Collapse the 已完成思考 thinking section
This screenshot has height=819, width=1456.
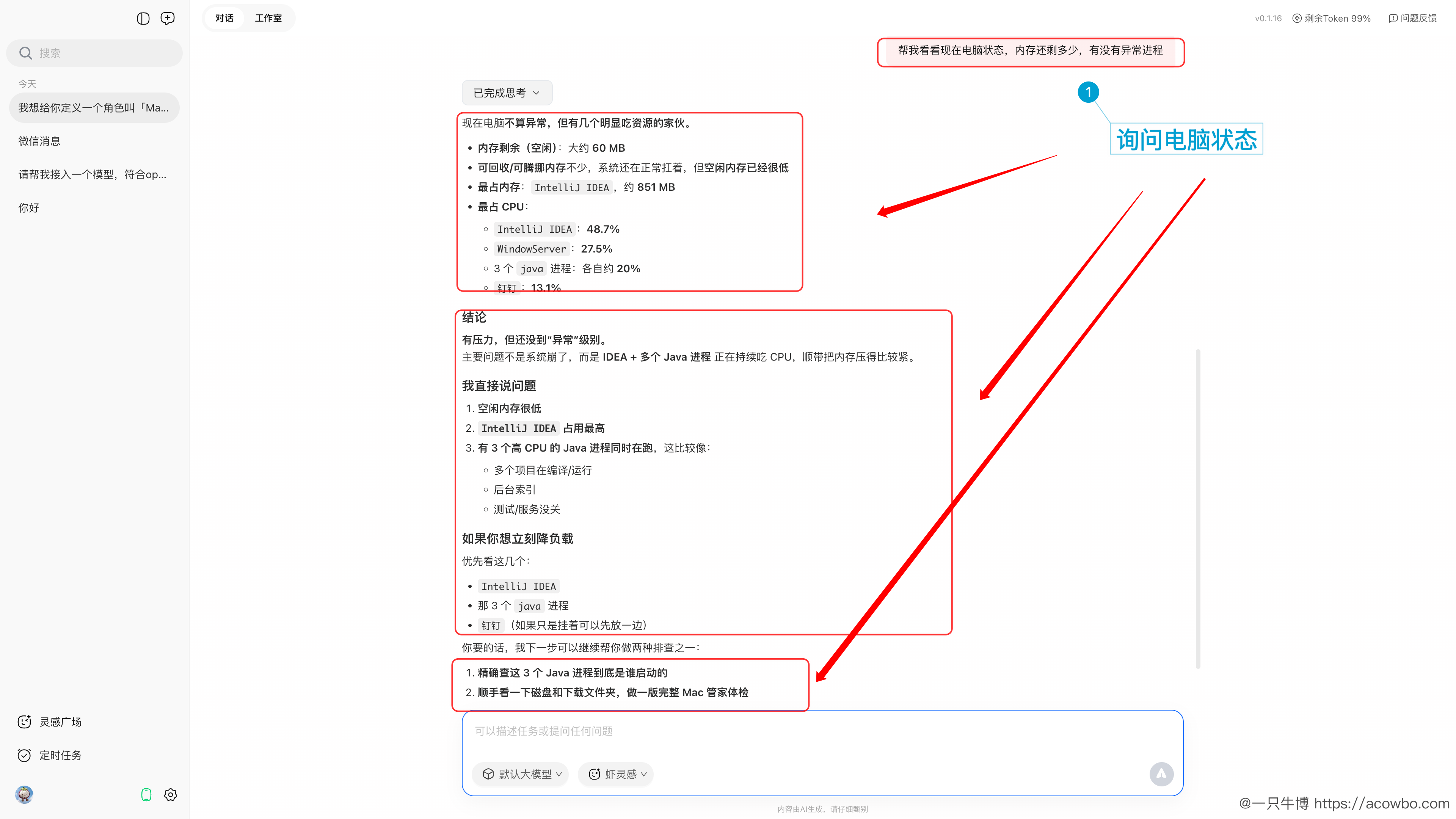[507, 92]
